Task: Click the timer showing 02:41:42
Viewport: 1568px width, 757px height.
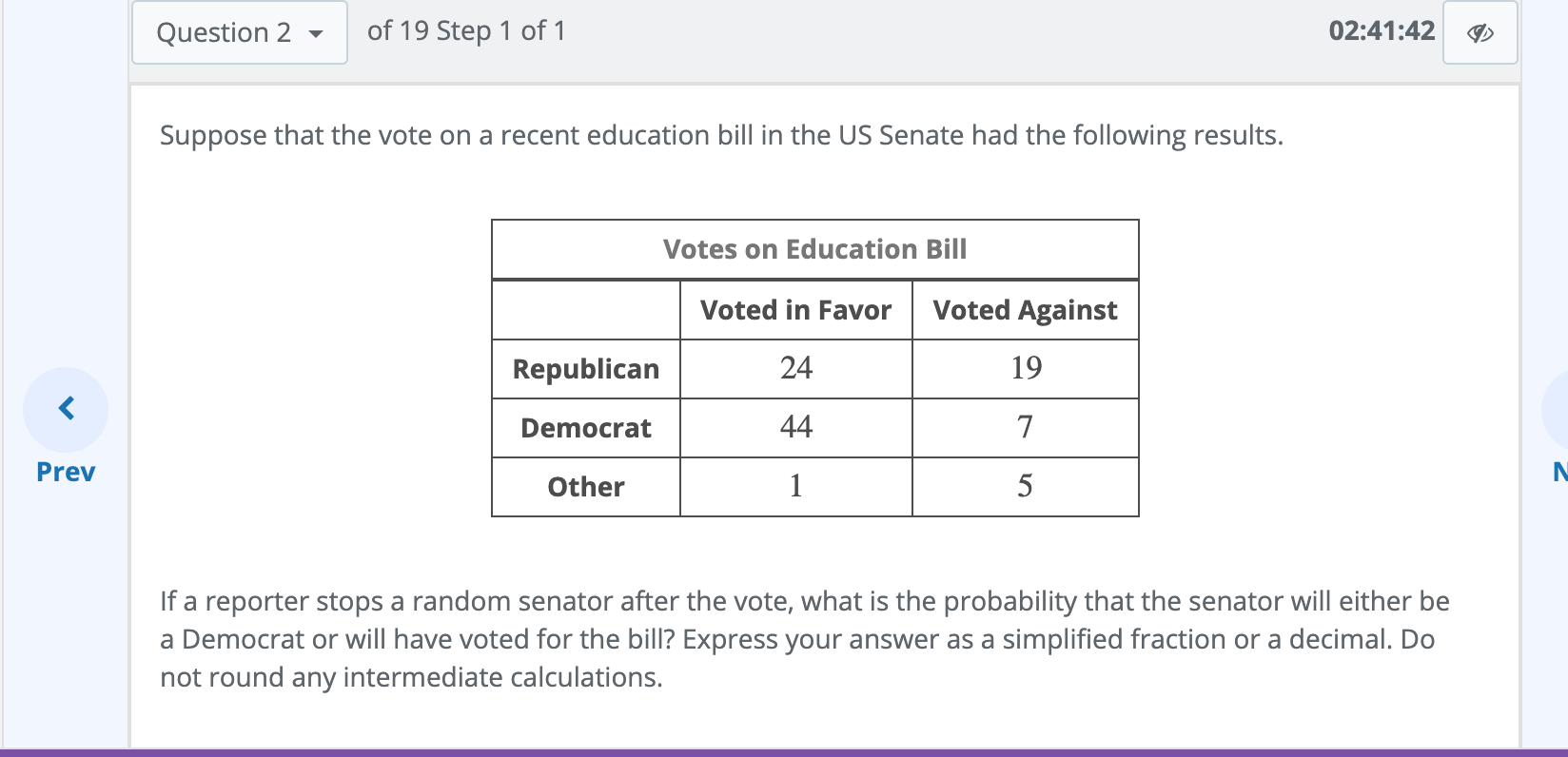Action: 1382,31
